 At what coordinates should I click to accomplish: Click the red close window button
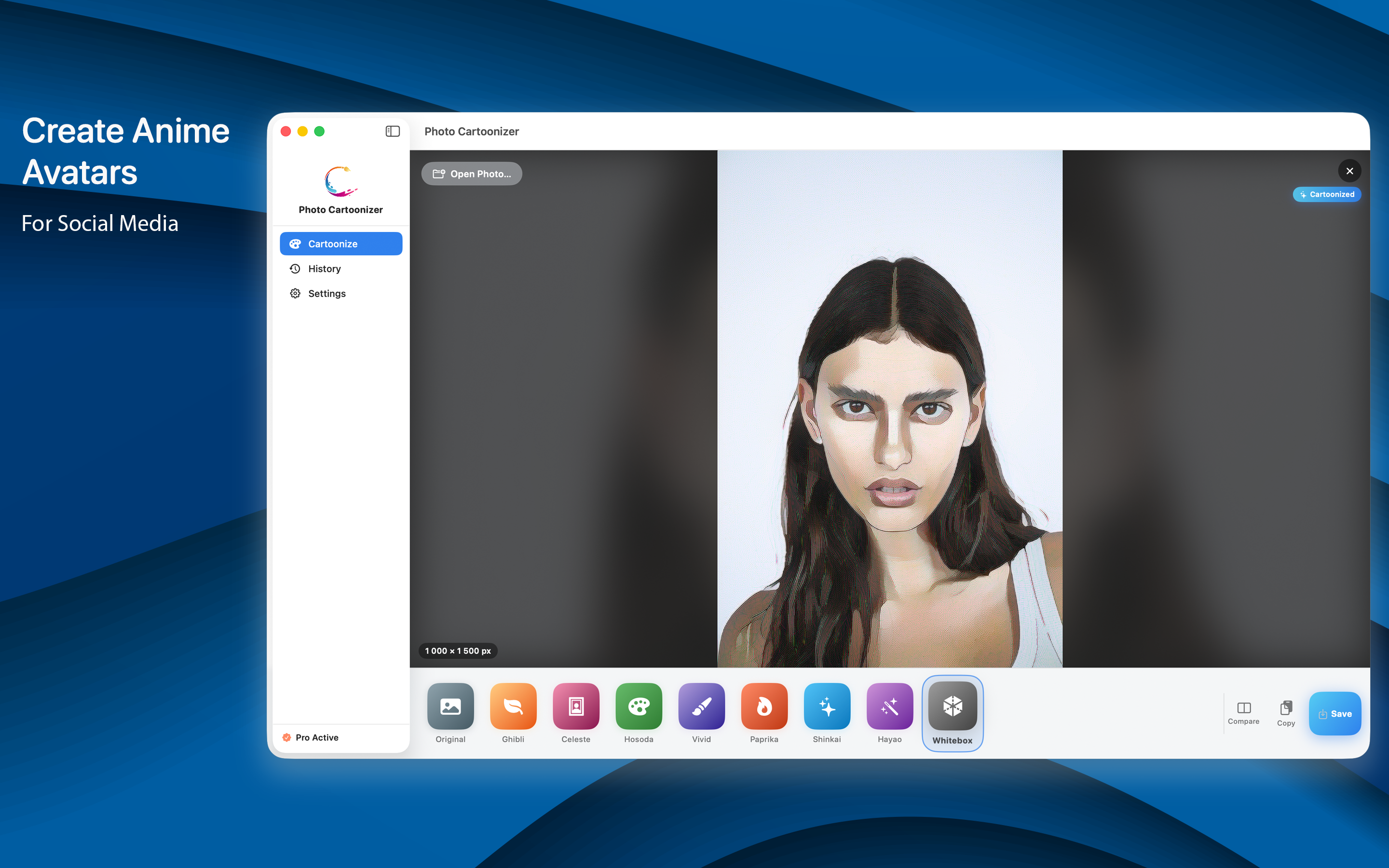tap(286, 132)
